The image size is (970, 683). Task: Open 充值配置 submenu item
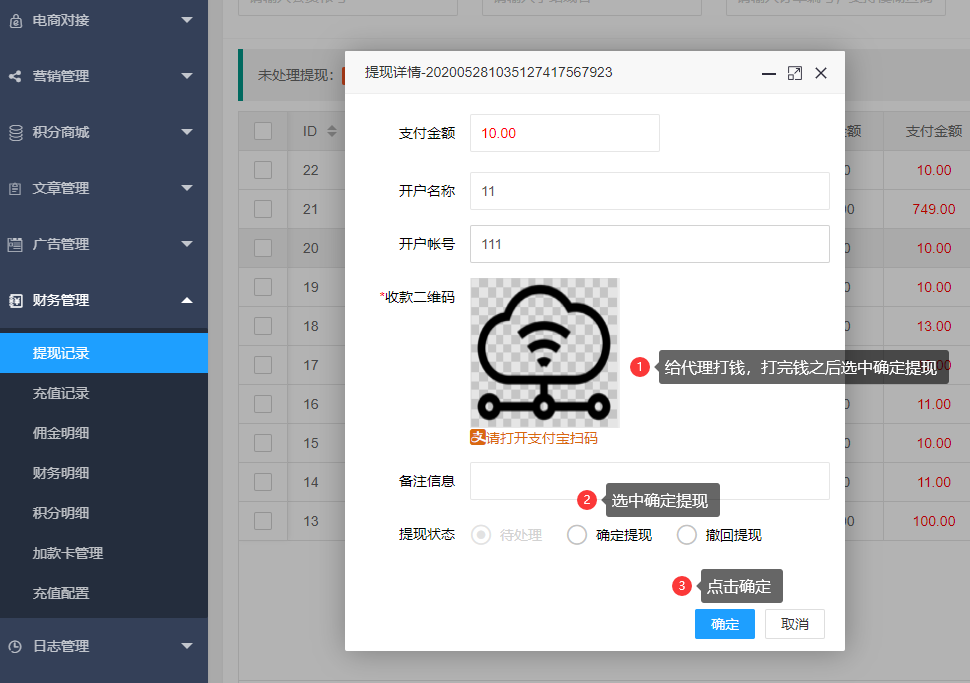tap(104, 593)
